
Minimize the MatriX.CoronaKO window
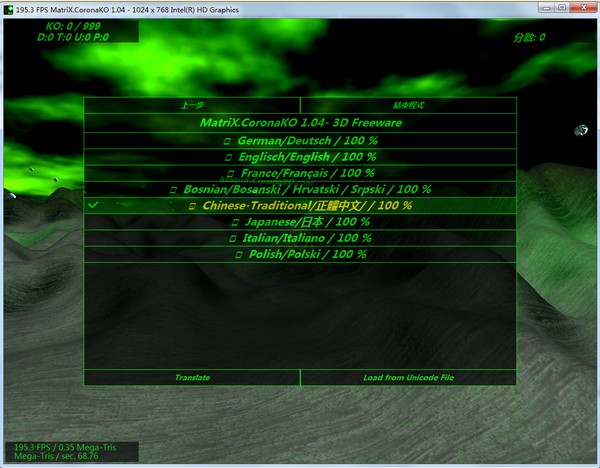[546, 7]
